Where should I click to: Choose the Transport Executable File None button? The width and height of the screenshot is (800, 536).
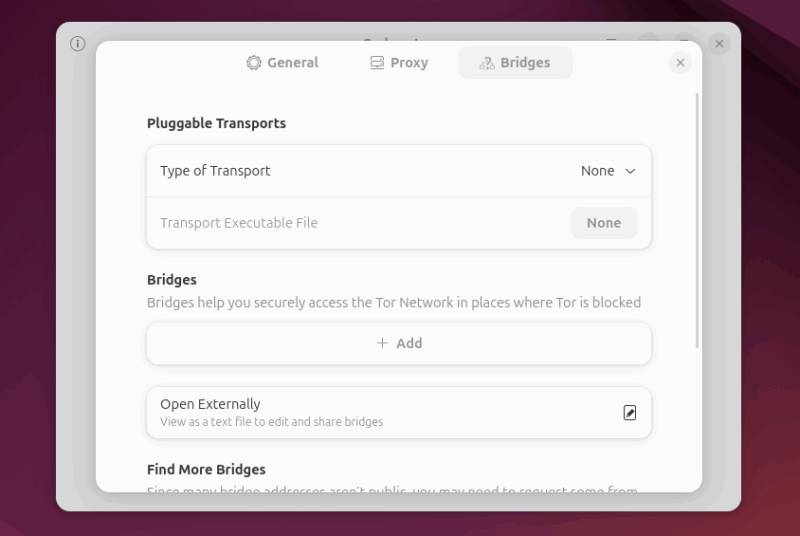point(603,223)
